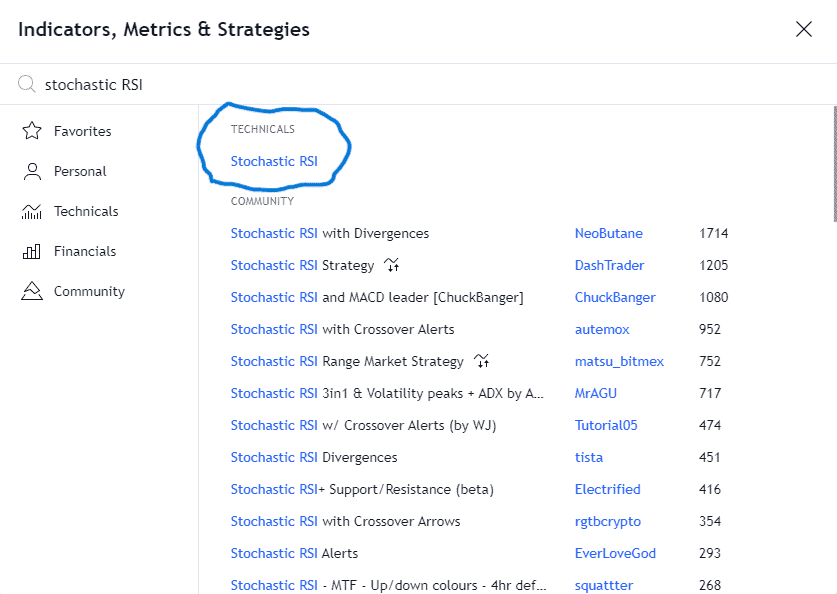Screen dimensions: 837x594
Task: Click the Community mountain icon
Action: click(x=32, y=291)
